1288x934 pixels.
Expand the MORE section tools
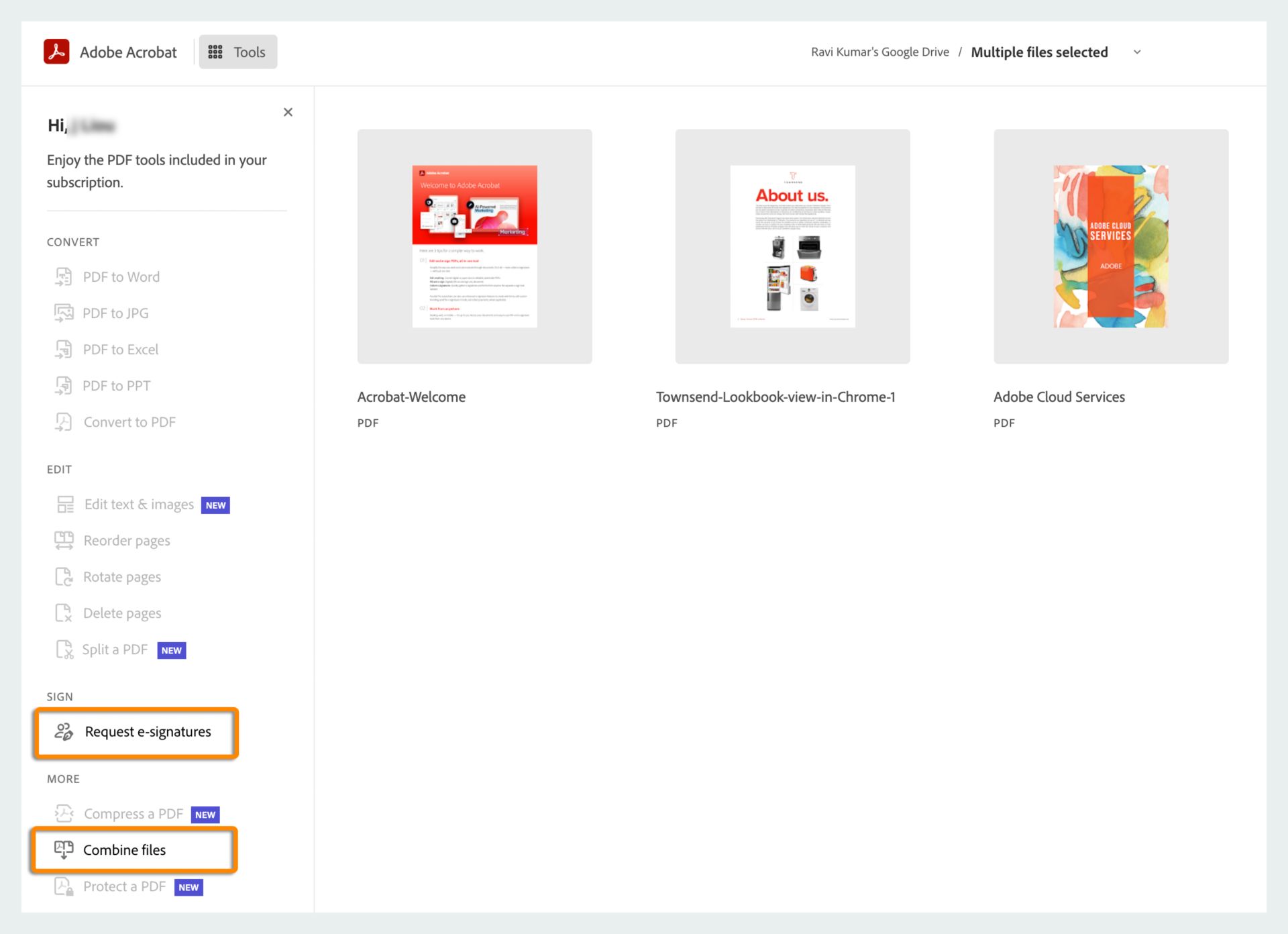coord(62,778)
